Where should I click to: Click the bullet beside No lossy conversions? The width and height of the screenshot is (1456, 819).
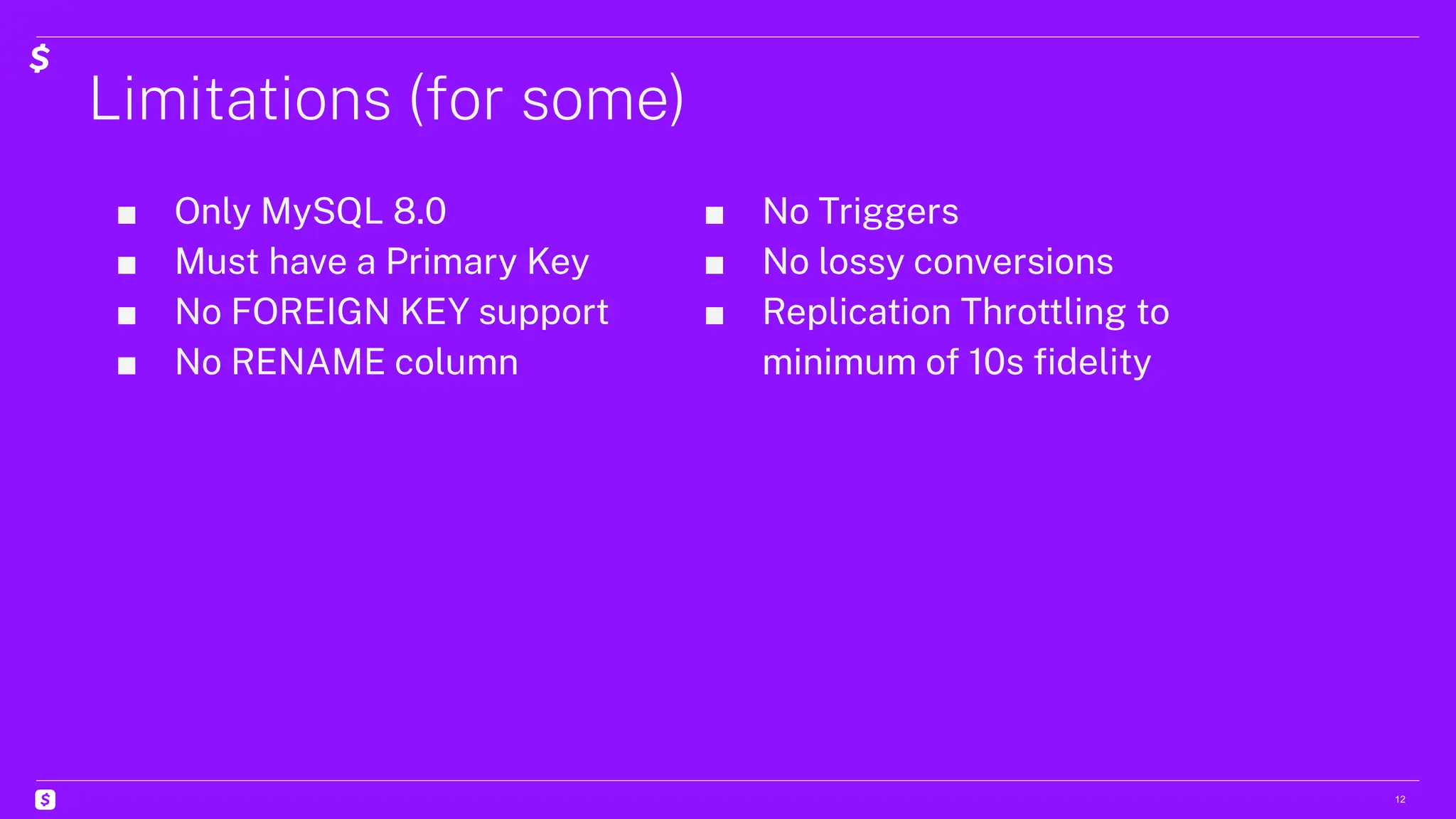[x=714, y=265]
